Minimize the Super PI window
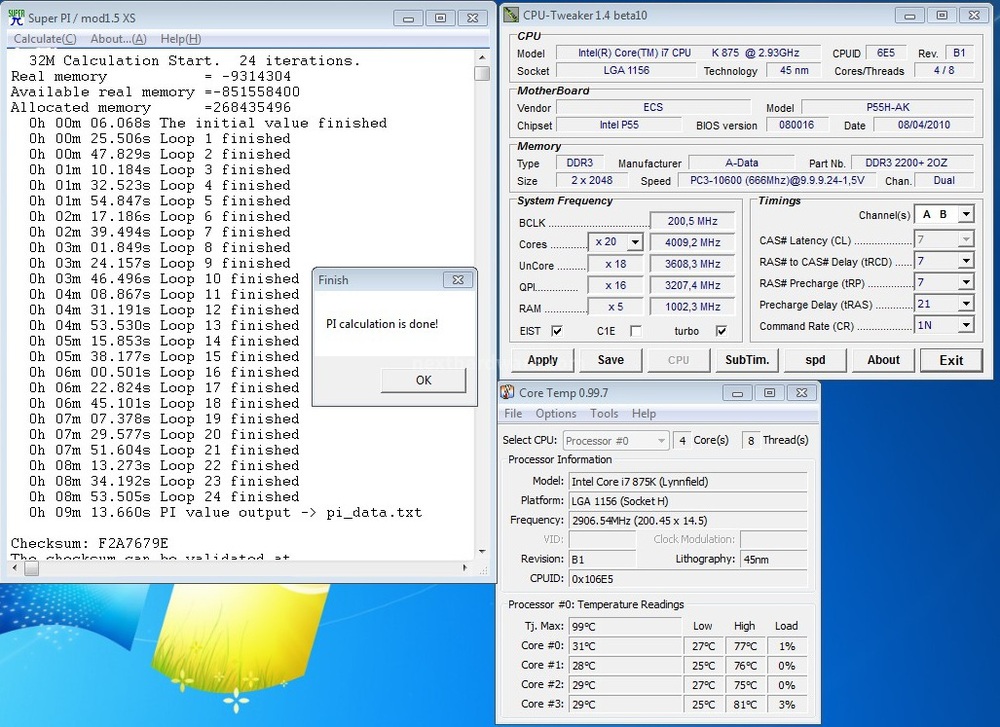The height and width of the screenshot is (727, 1000). (x=408, y=18)
